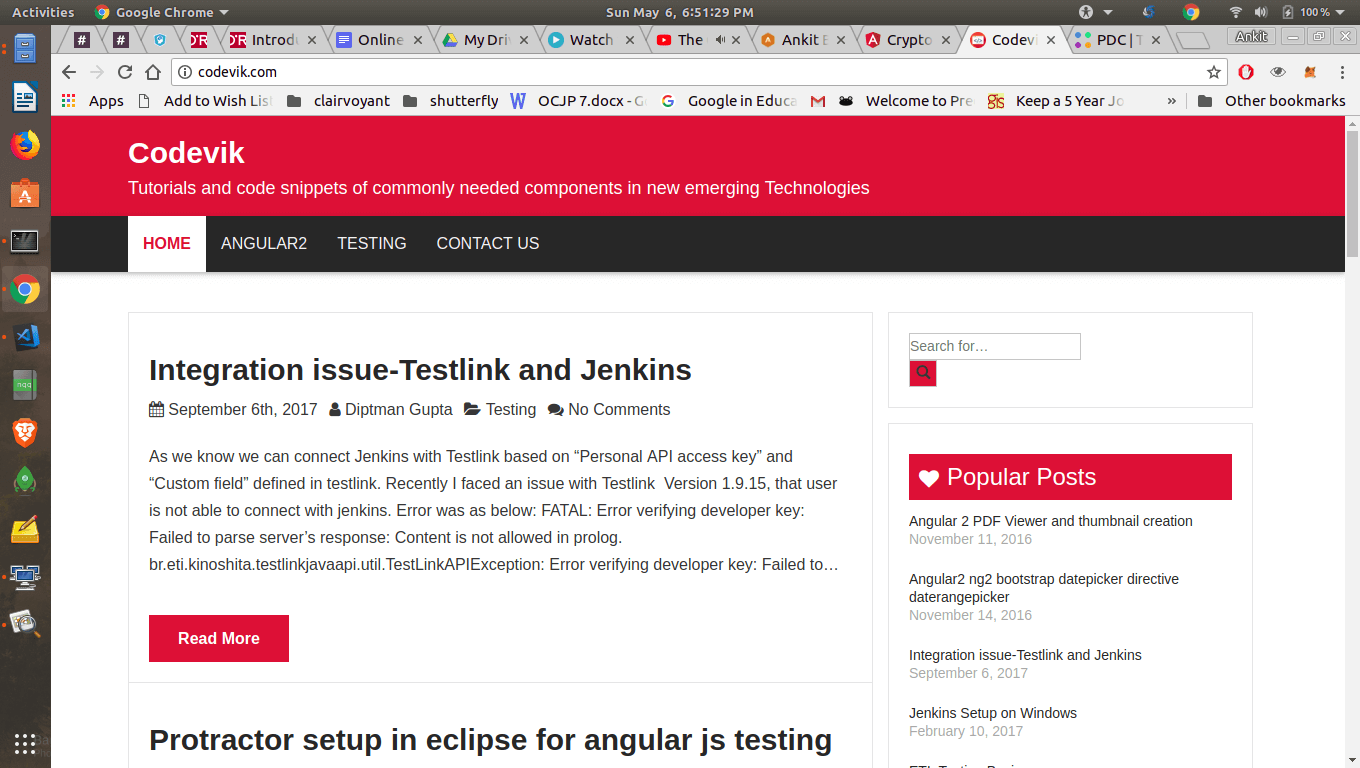Viewport: 1360px width, 768px height.
Task: Open Chrome's three-dot menu
Action: pyautogui.click(x=1340, y=72)
